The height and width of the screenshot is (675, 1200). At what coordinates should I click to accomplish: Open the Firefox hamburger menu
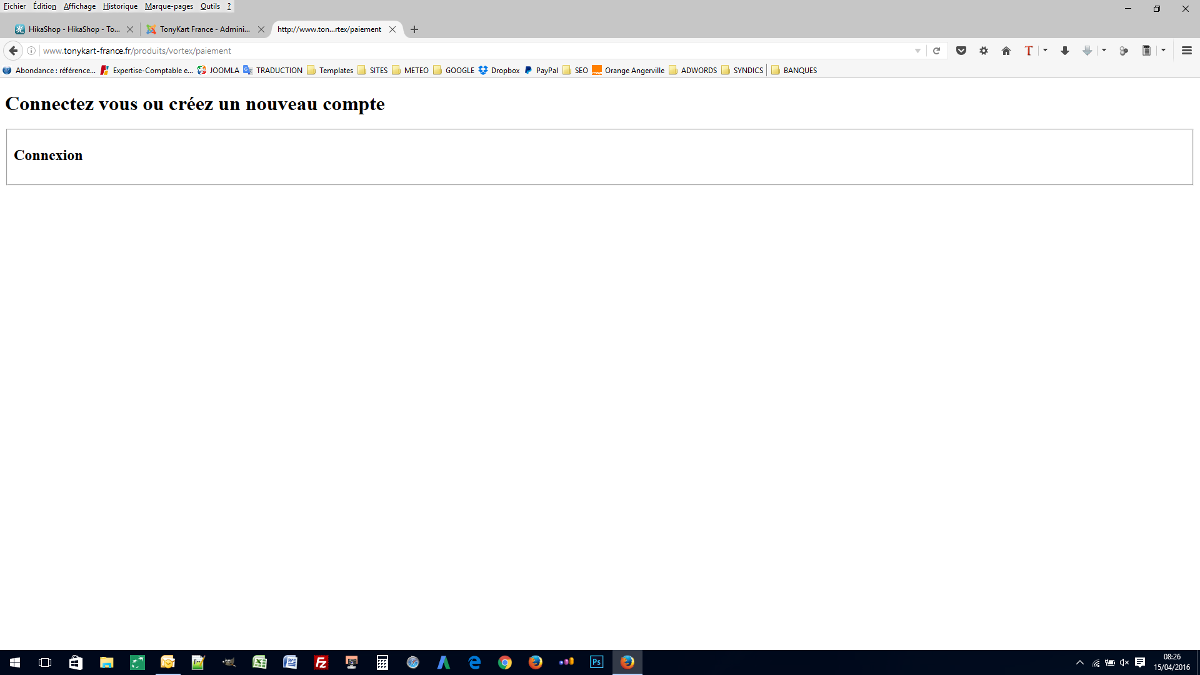(x=1187, y=51)
